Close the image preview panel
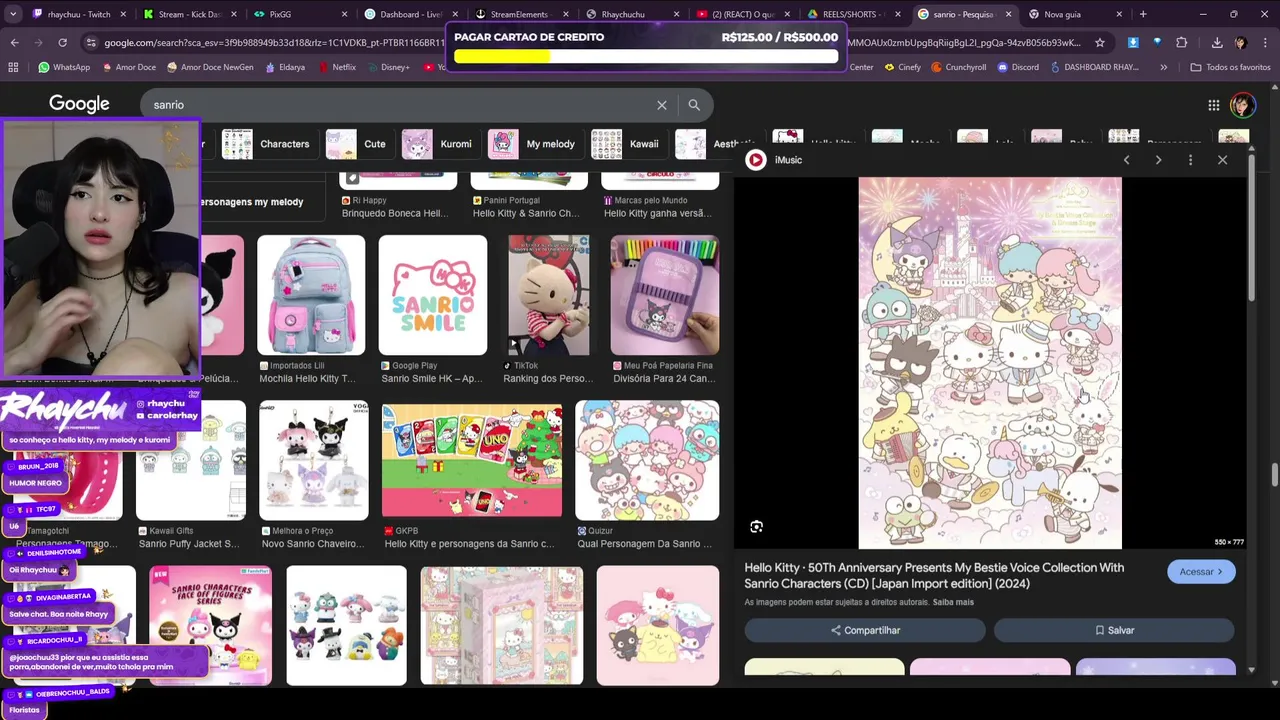This screenshot has height=720, width=1280. tap(1222, 160)
